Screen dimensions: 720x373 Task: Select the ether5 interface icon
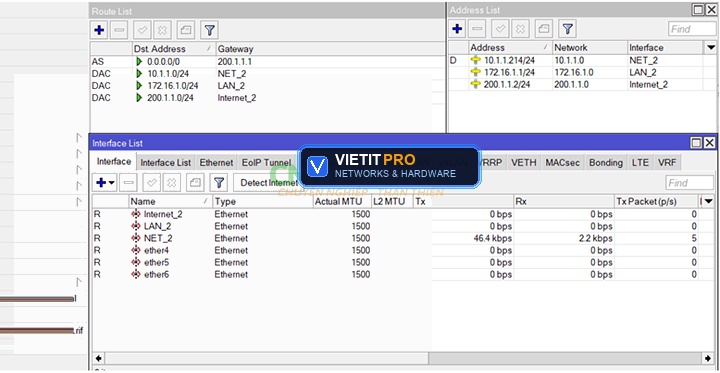(x=136, y=262)
